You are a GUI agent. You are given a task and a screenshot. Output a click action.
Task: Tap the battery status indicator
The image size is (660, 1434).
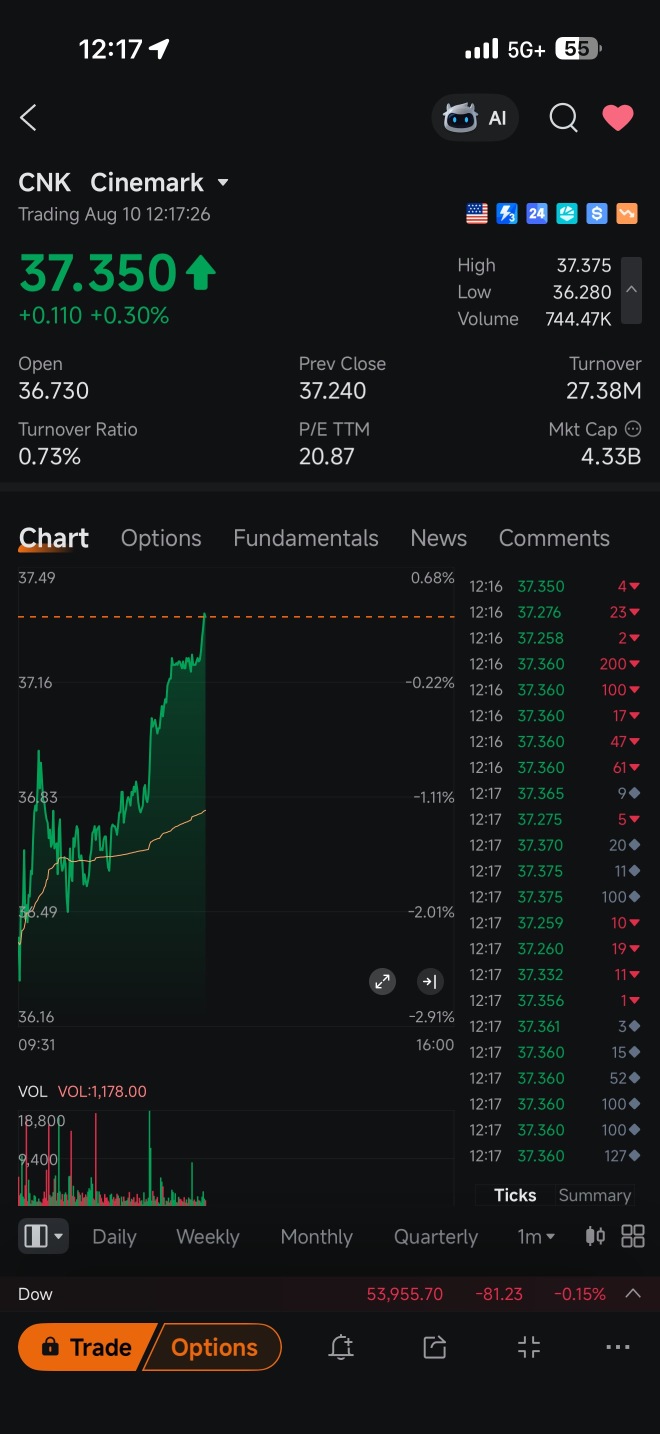578,48
